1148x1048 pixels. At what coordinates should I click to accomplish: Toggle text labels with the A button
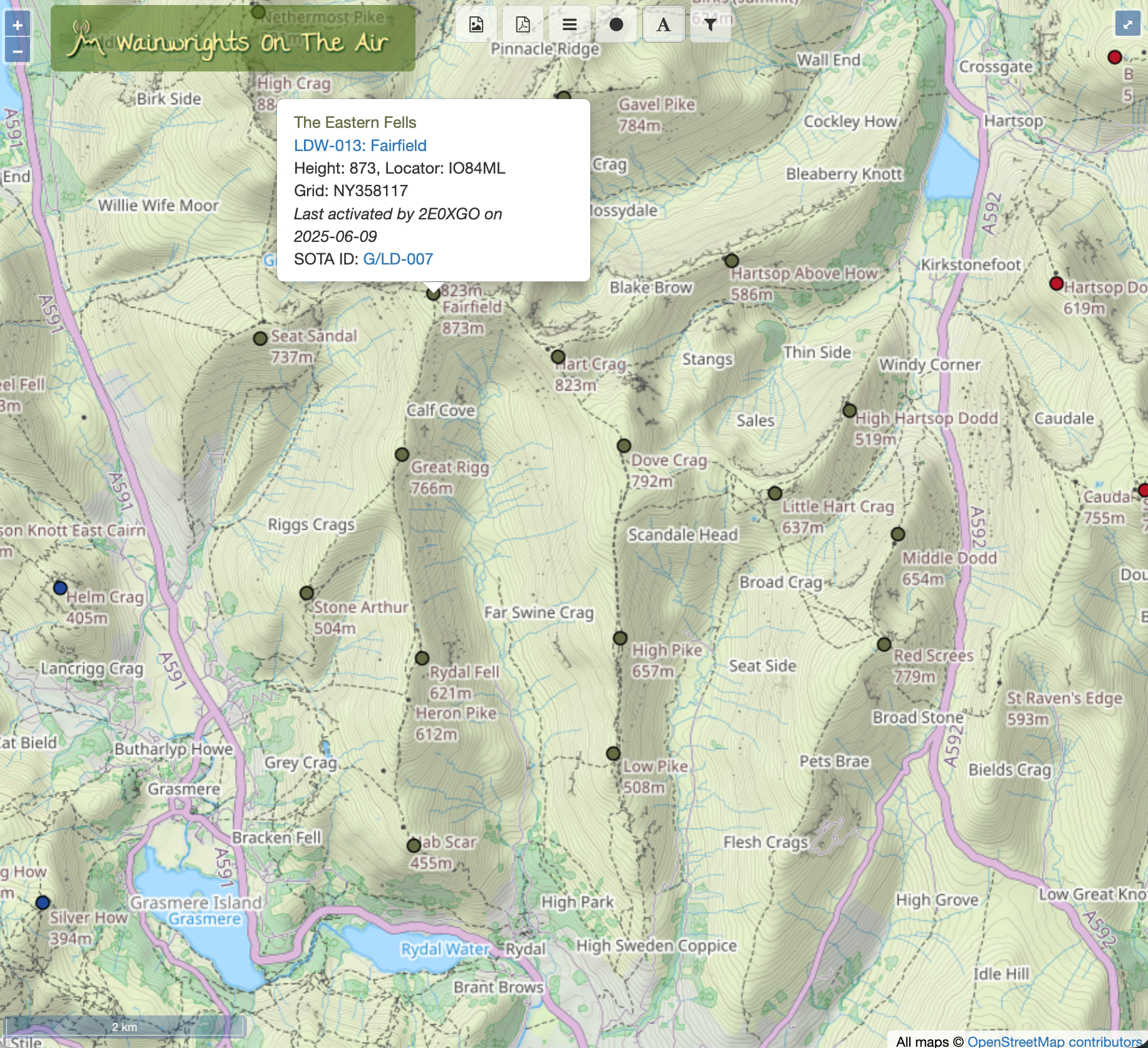pos(663,24)
